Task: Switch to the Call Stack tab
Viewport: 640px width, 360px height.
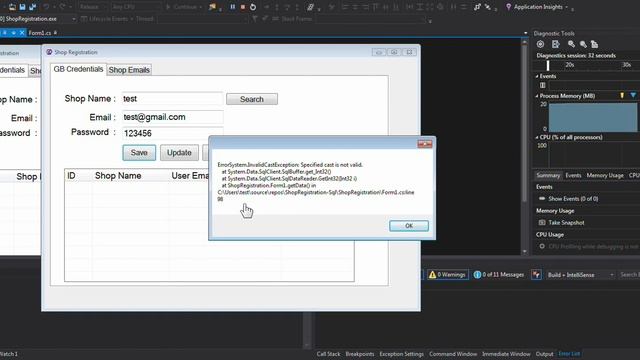Action: [x=328, y=354]
